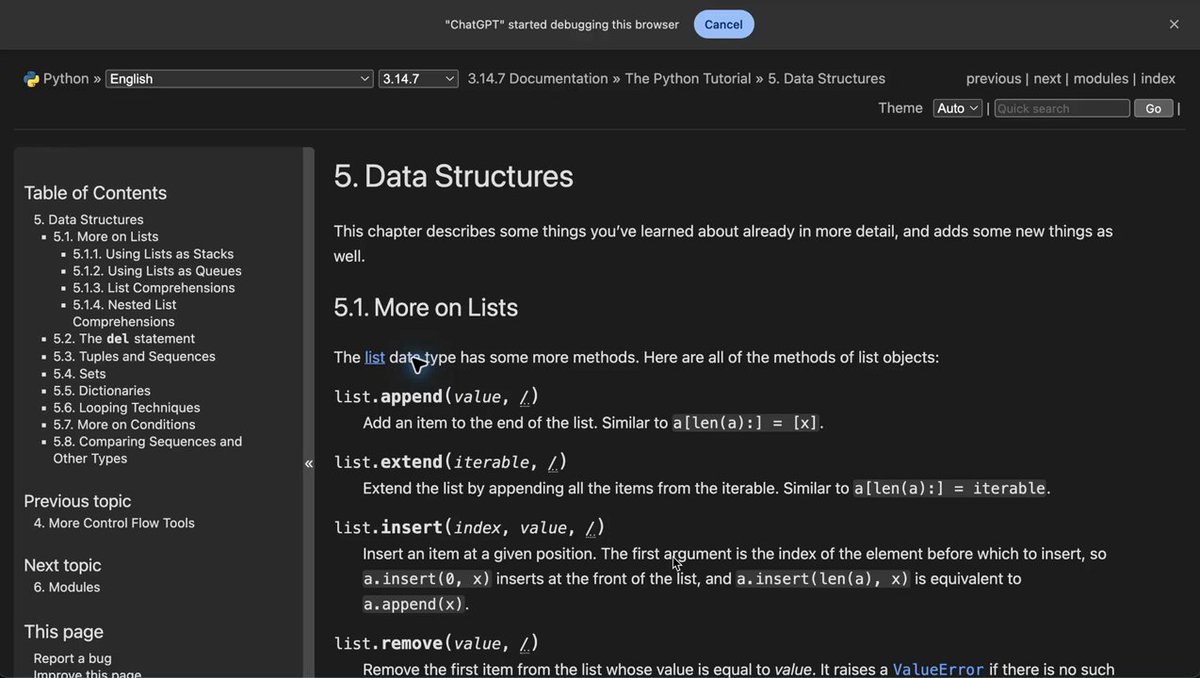Image resolution: width=1200 pixels, height=678 pixels.
Task: Open the modules link
Action: coord(1101,78)
